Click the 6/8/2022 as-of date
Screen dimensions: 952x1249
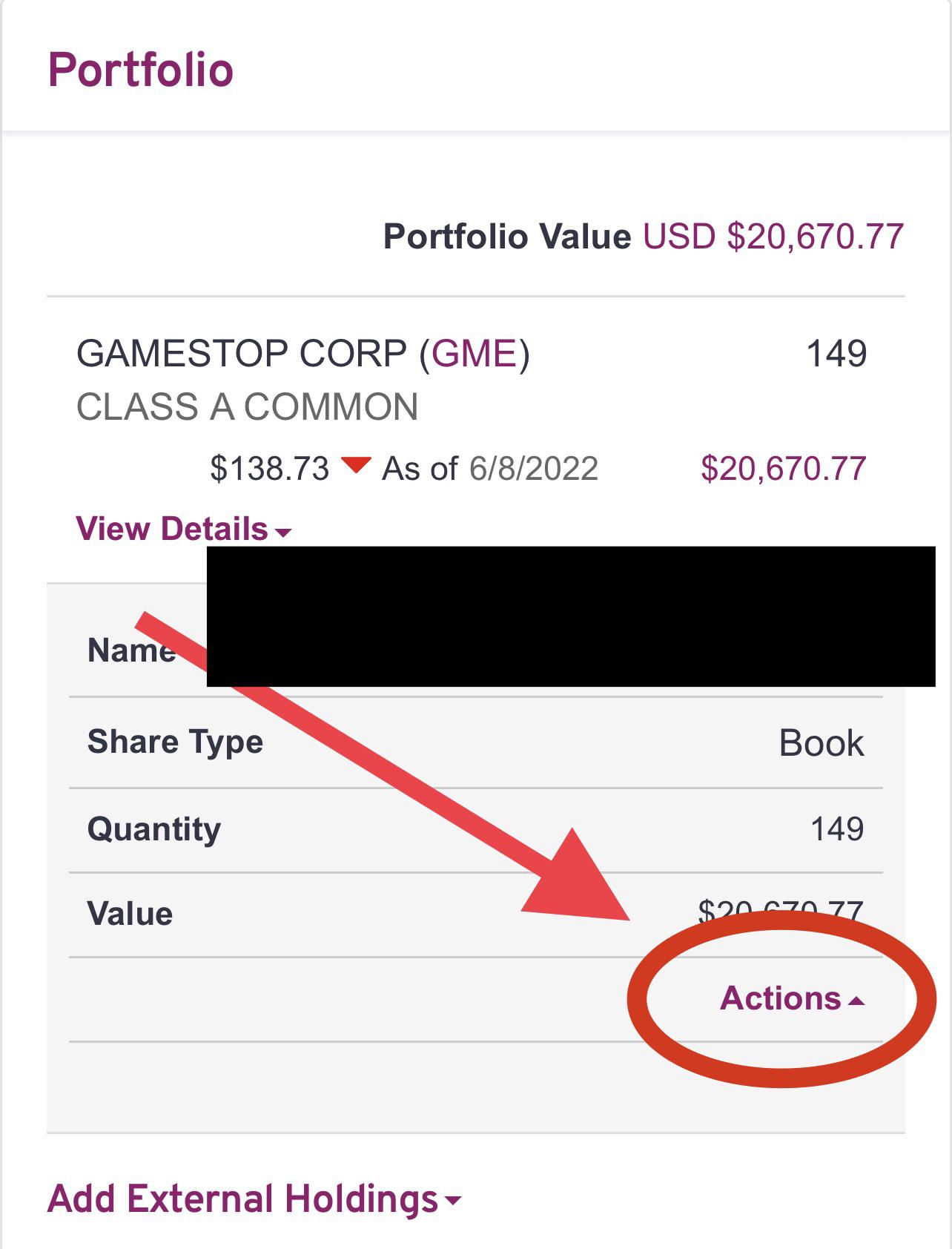pyautogui.click(x=533, y=469)
